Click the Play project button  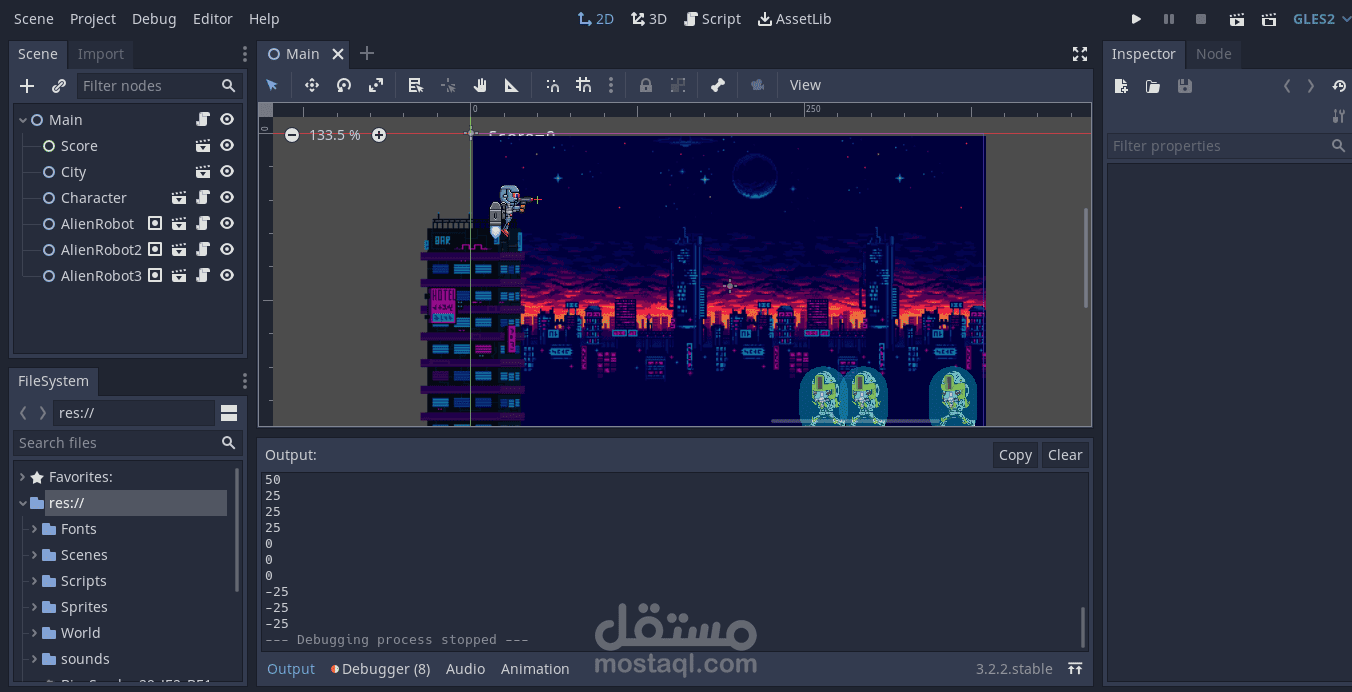point(1136,19)
